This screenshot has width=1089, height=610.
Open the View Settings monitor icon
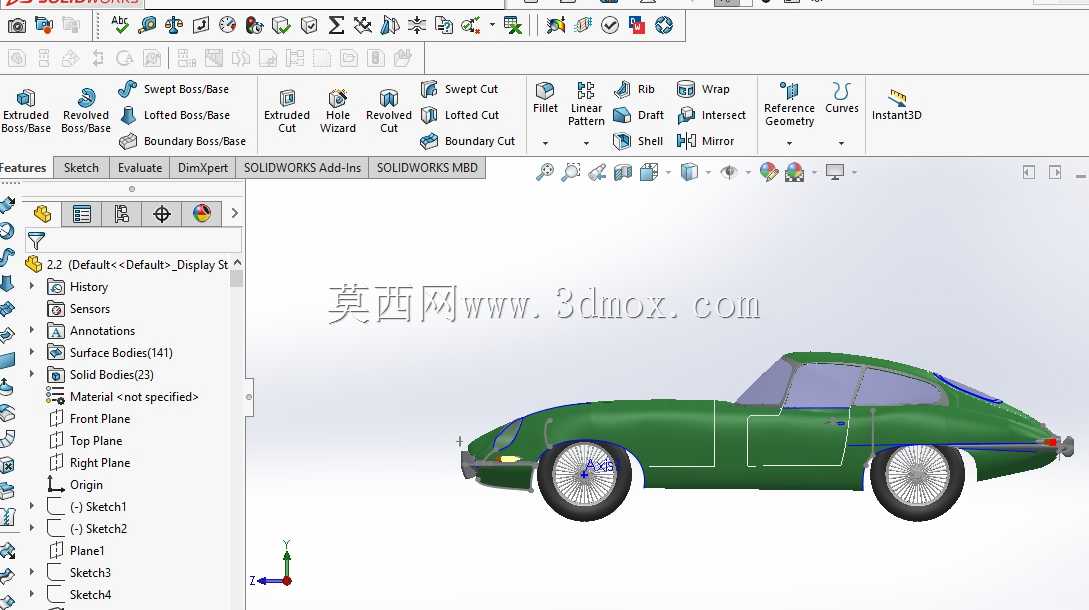click(x=835, y=172)
